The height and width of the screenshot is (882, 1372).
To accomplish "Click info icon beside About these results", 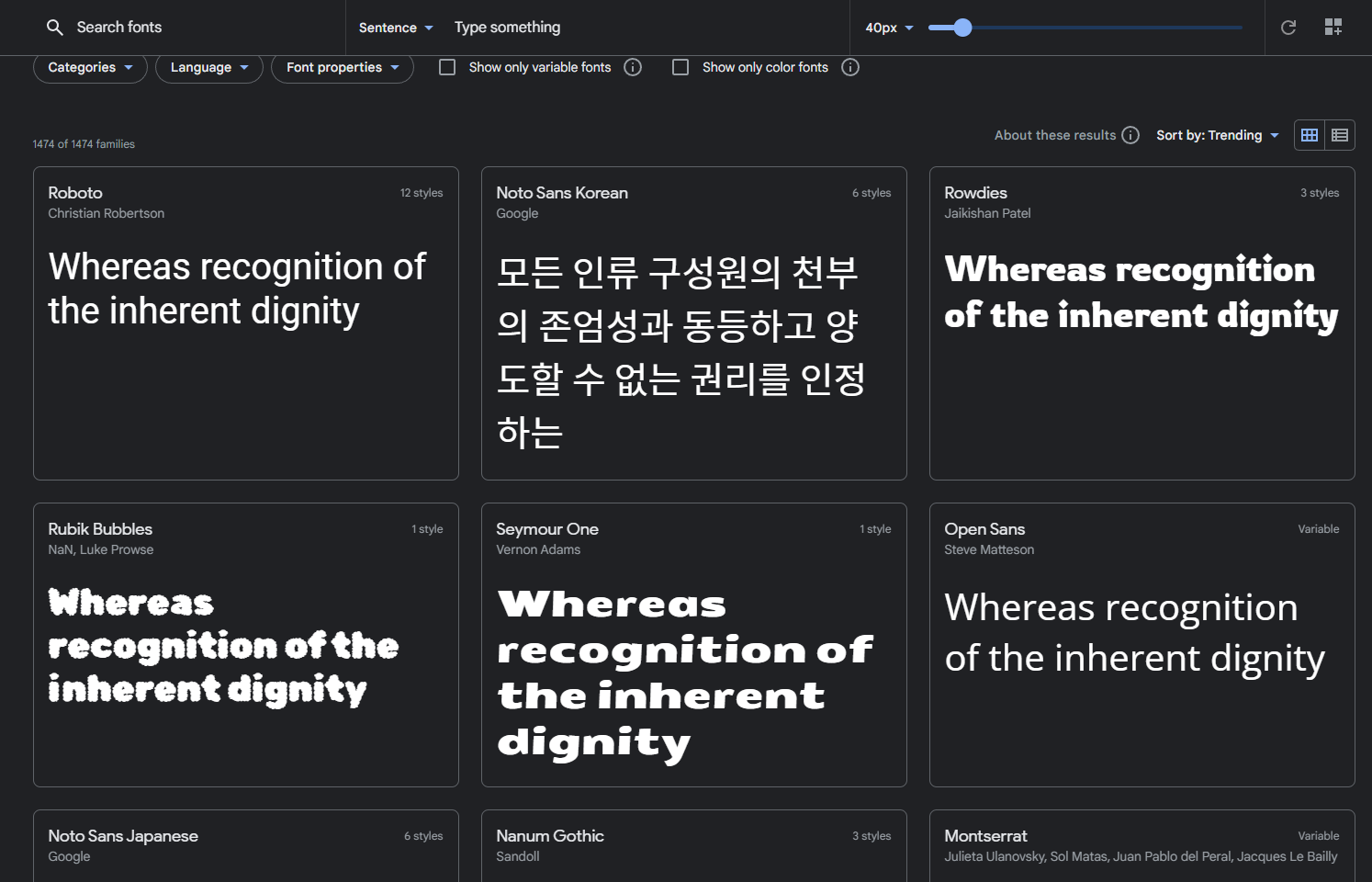I will tap(1130, 135).
